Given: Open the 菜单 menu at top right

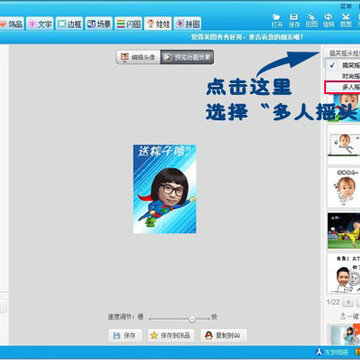Looking at the screenshot, I should tap(346, 6).
